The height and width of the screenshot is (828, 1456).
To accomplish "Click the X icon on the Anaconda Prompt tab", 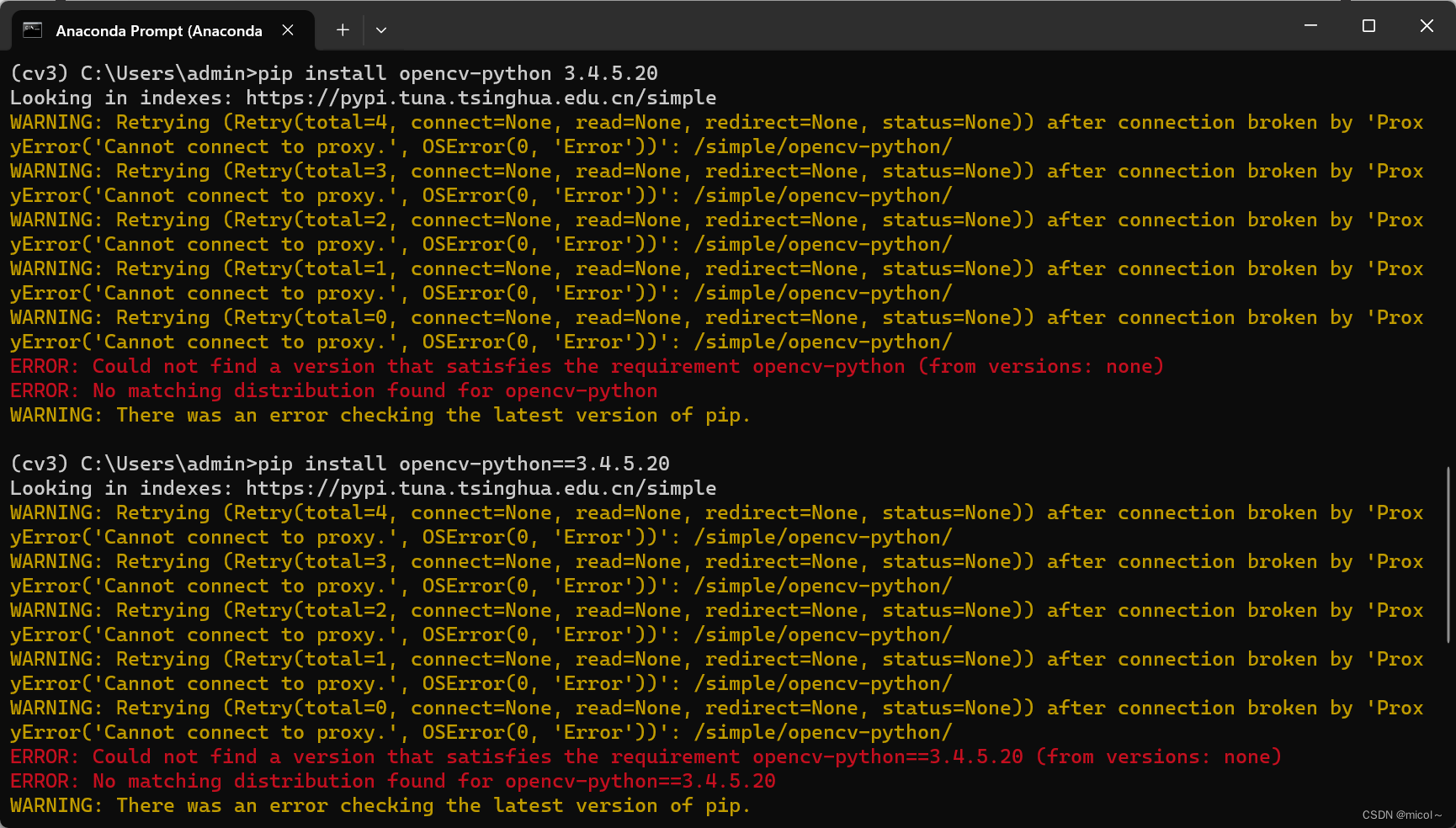I will point(287,29).
